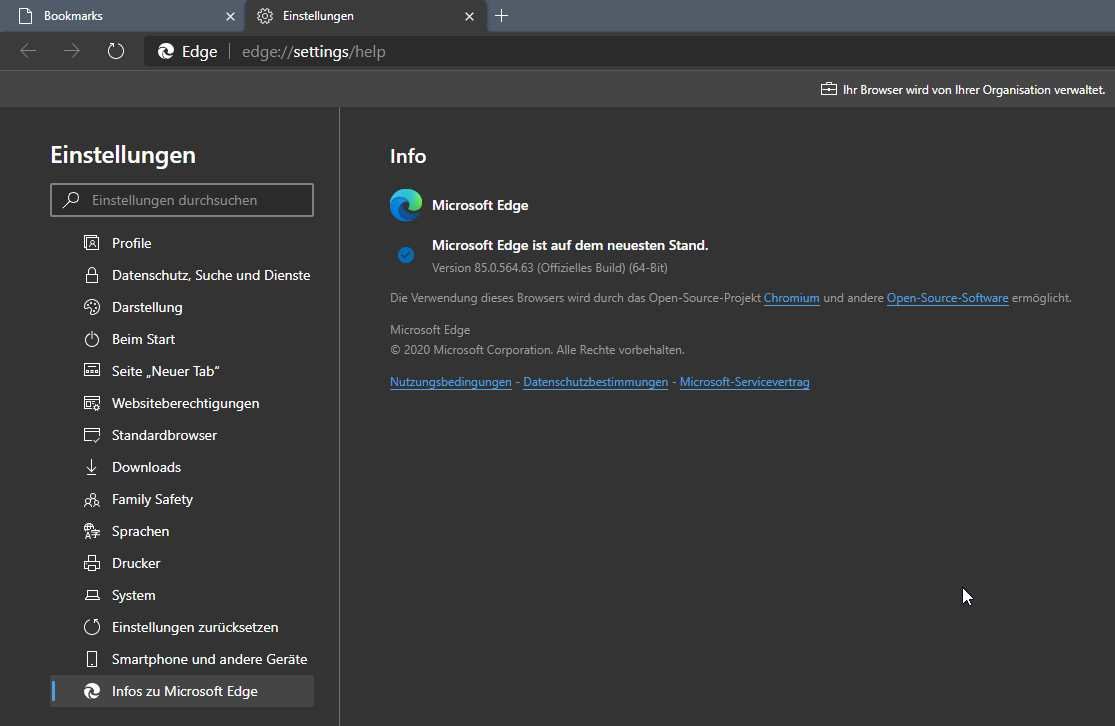Screen dimensions: 1115x726
Task: Select Infos zu Microsoft Edge
Action: (182, 691)
